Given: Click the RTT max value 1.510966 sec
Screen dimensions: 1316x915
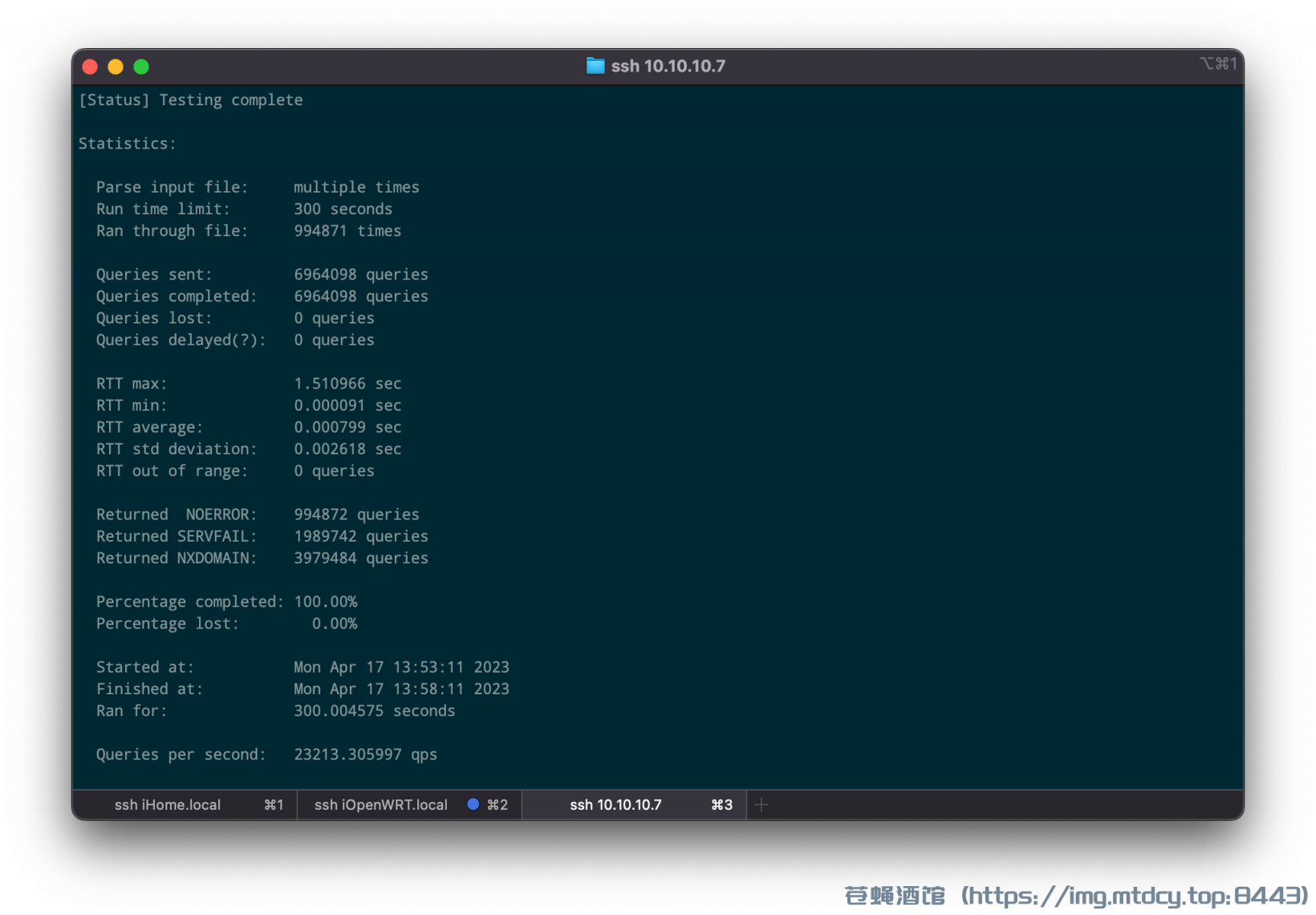Looking at the screenshot, I should (x=347, y=384).
